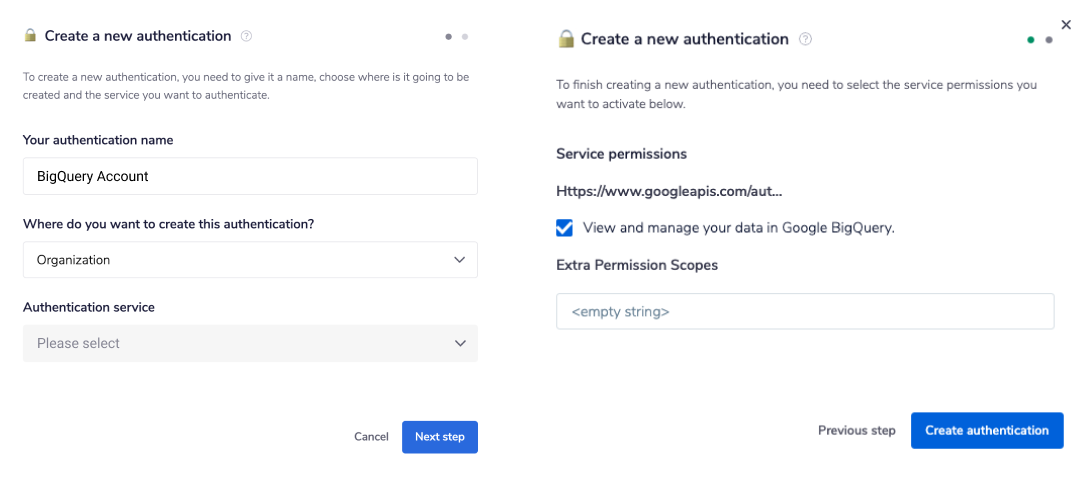Click the Create authentication button
The image size is (1090, 477).
click(987, 430)
